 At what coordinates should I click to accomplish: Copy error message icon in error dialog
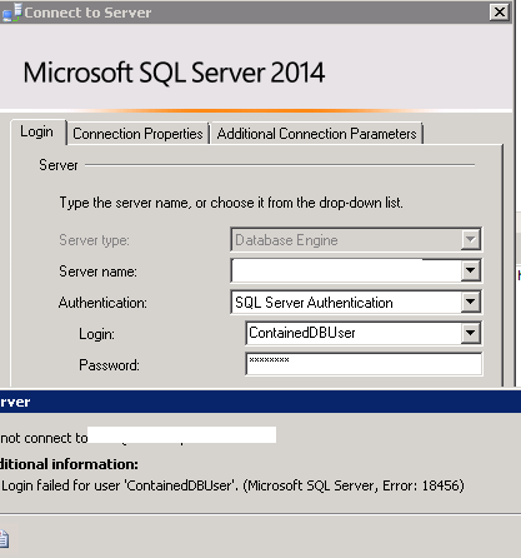coord(4,539)
